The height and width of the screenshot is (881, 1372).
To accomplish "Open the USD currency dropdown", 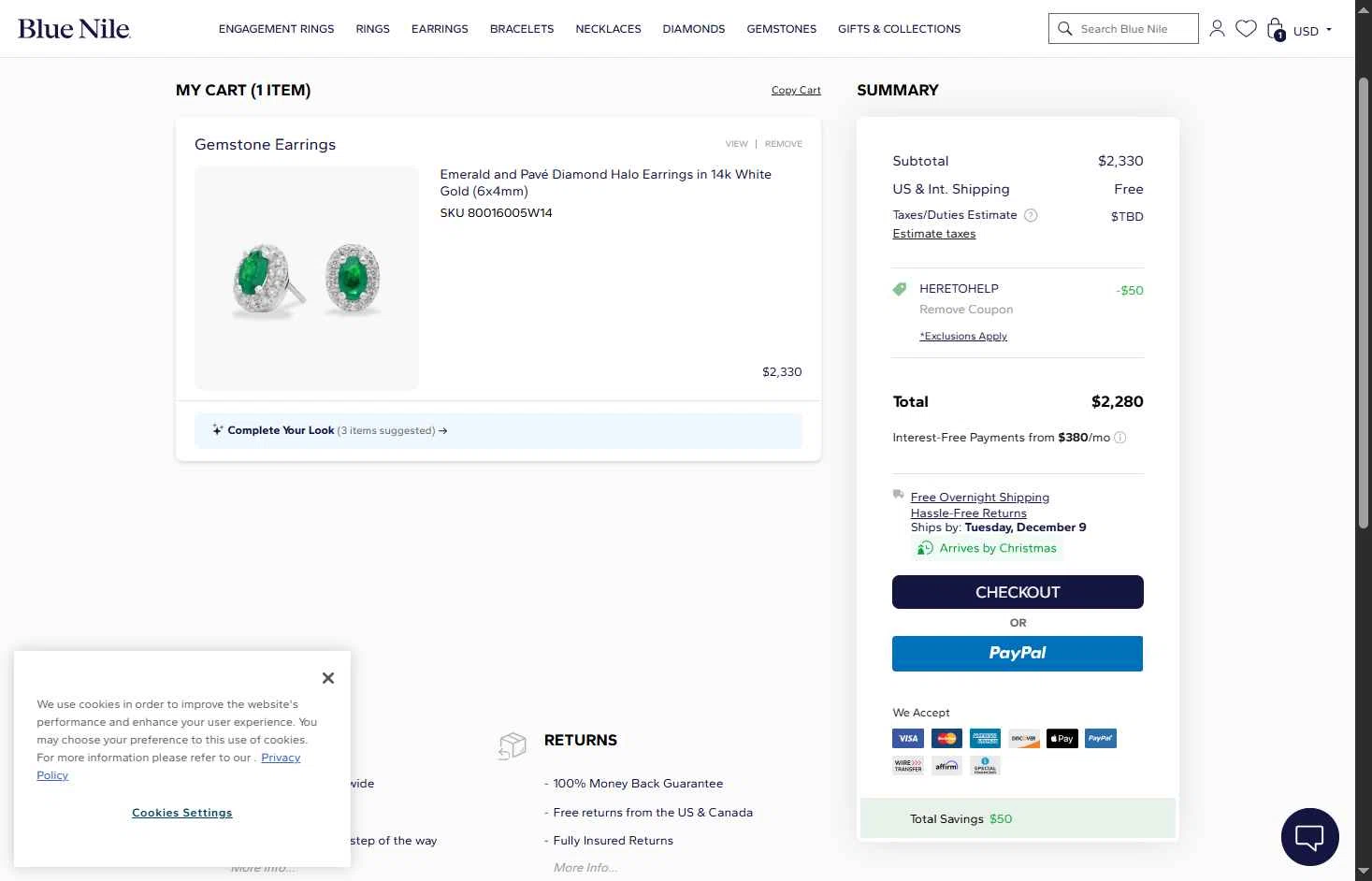I will point(1312,31).
